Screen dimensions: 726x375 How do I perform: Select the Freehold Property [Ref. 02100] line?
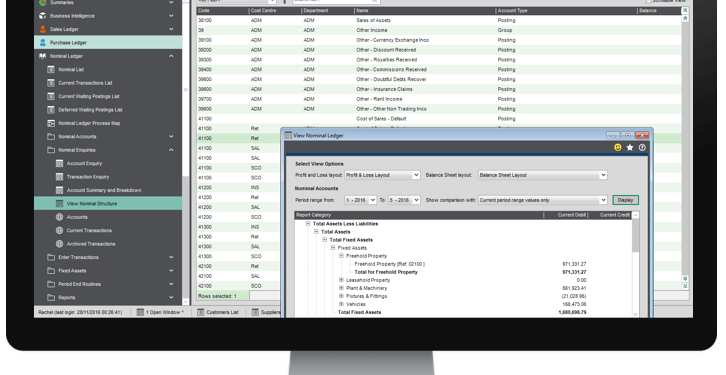pyautogui.click(x=389, y=264)
